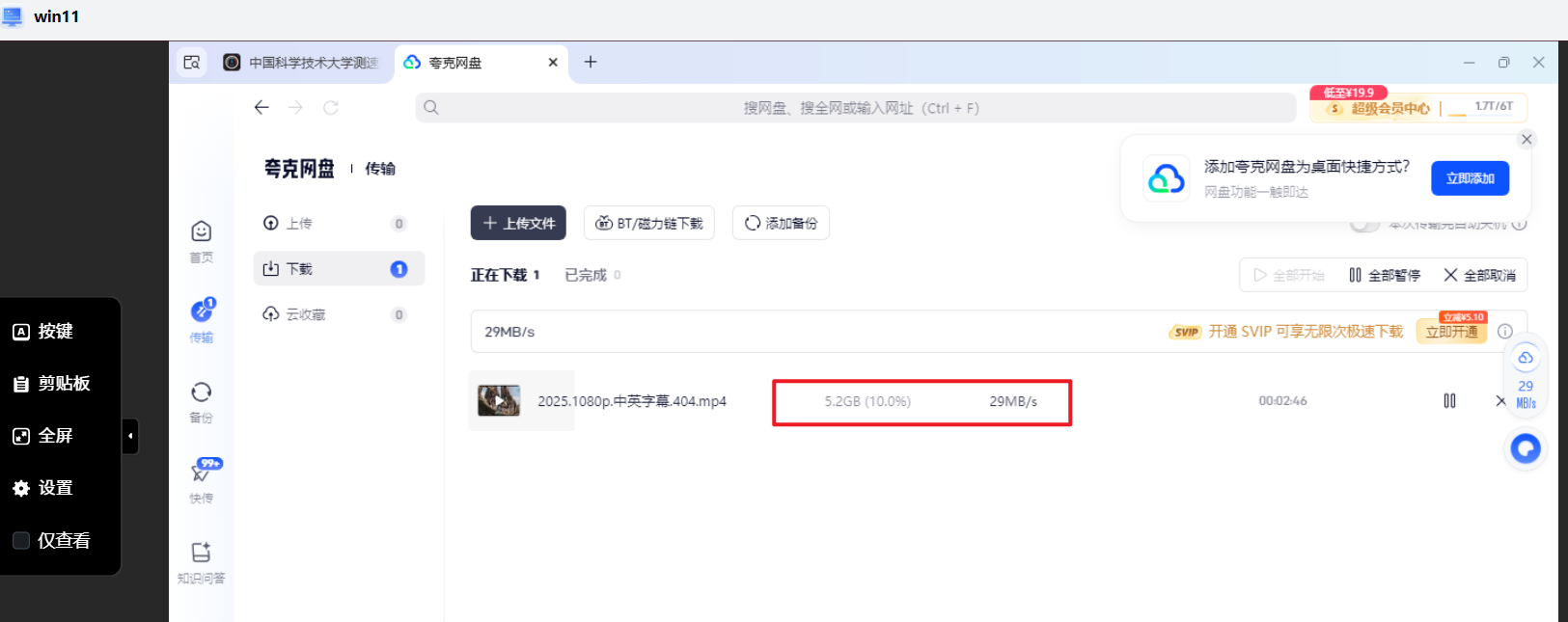Open the 传输 transfer sidebar icon
Viewport: 1568px width, 622px height.
click(x=201, y=321)
